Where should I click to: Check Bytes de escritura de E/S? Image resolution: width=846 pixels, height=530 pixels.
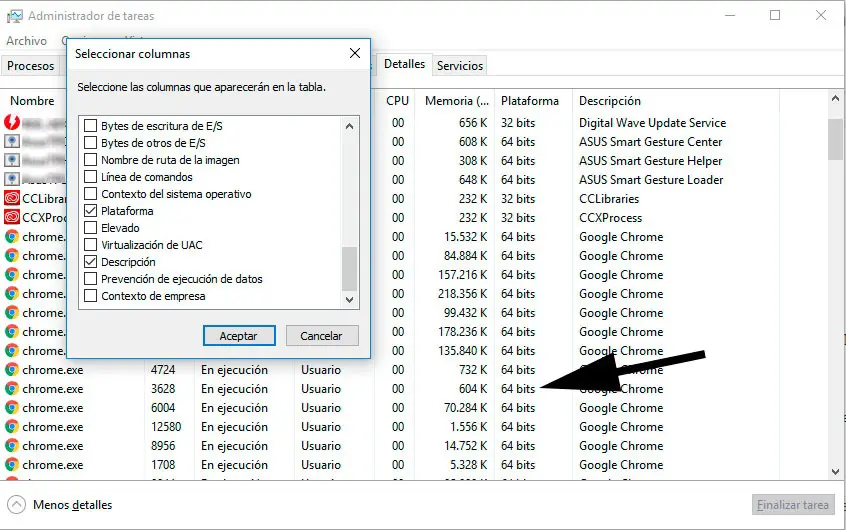click(91, 126)
